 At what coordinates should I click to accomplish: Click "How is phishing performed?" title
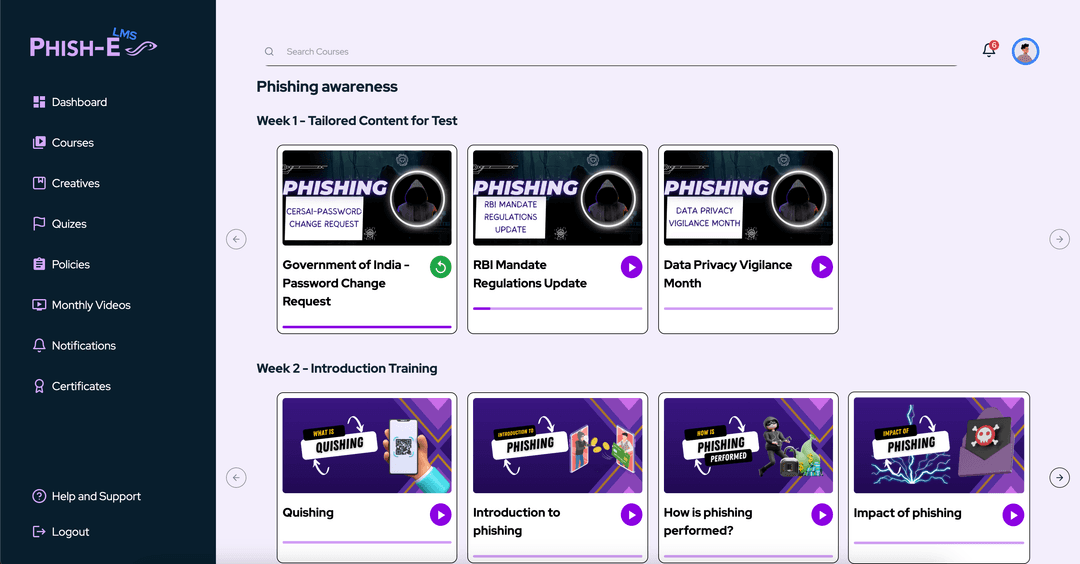coord(708,521)
